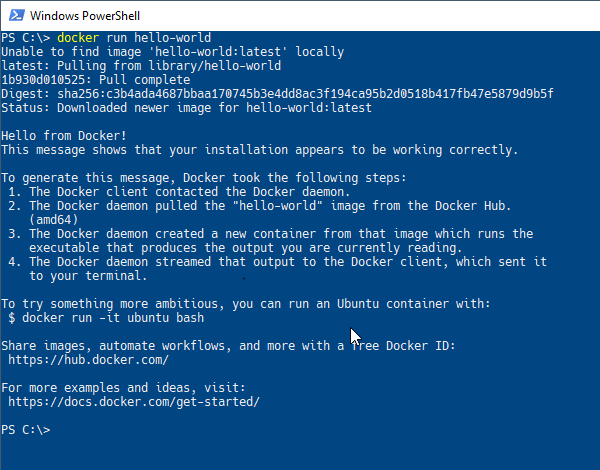600x470 pixels.
Task: Click the '1b930d010525: Pull complete' line
Action: 96,80
